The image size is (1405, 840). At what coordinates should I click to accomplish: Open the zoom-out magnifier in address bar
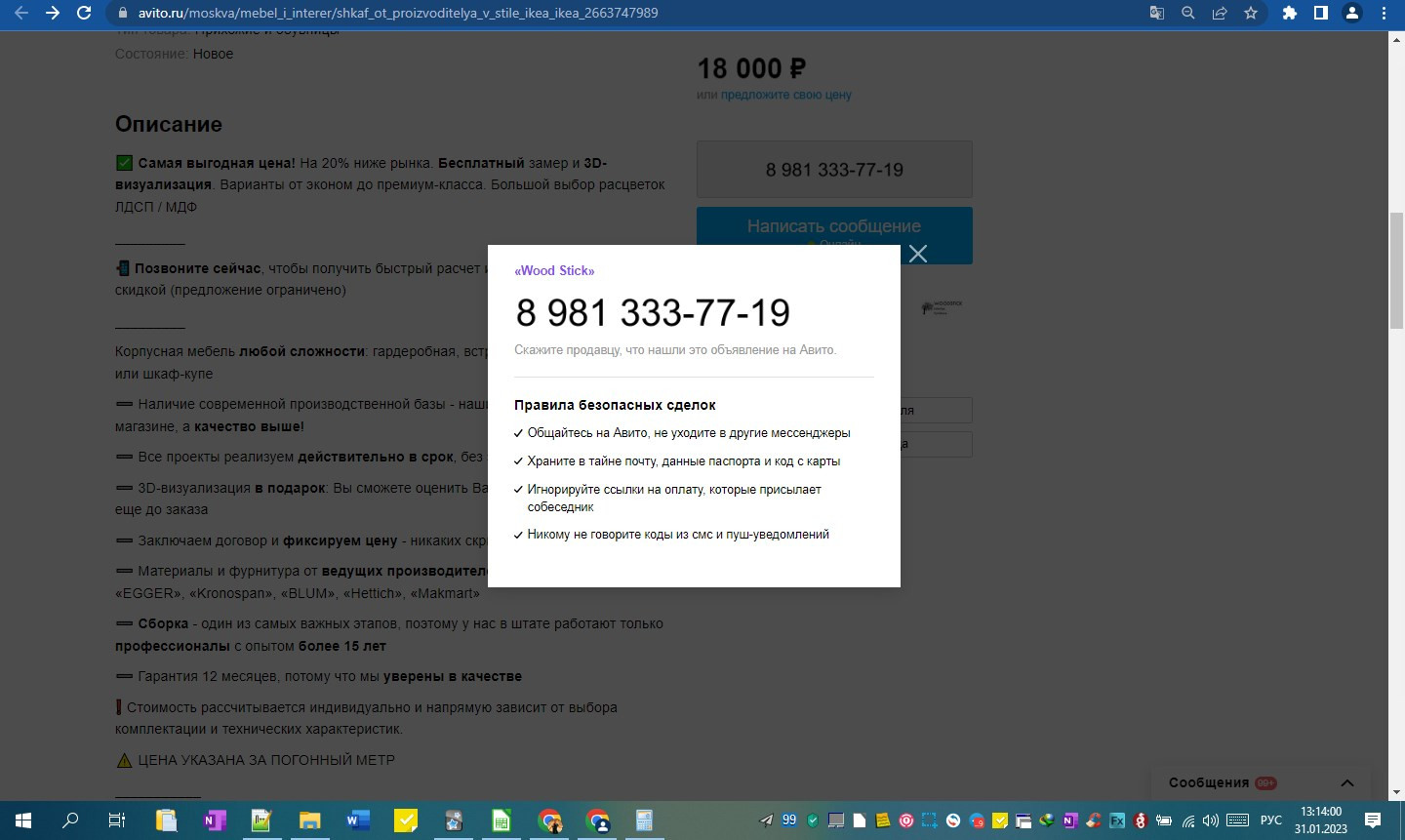(x=1187, y=13)
